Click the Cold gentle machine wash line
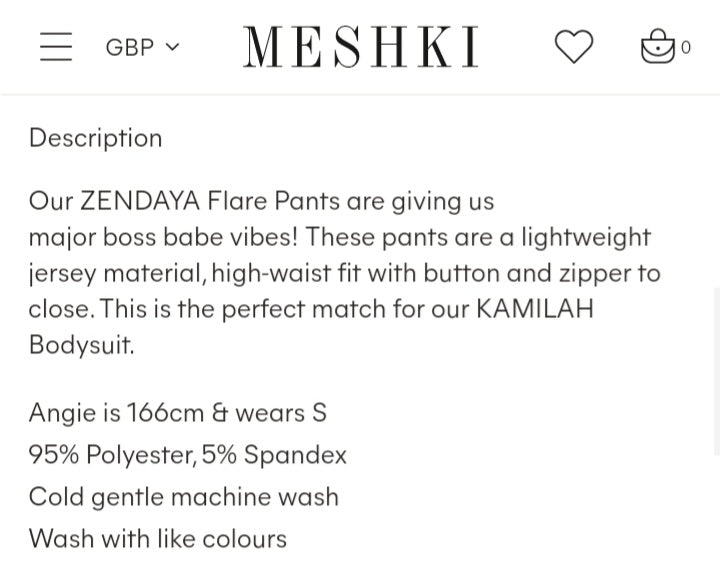The height and width of the screenshot is (583, 720). pyautogui.click(x=184, y=497)
